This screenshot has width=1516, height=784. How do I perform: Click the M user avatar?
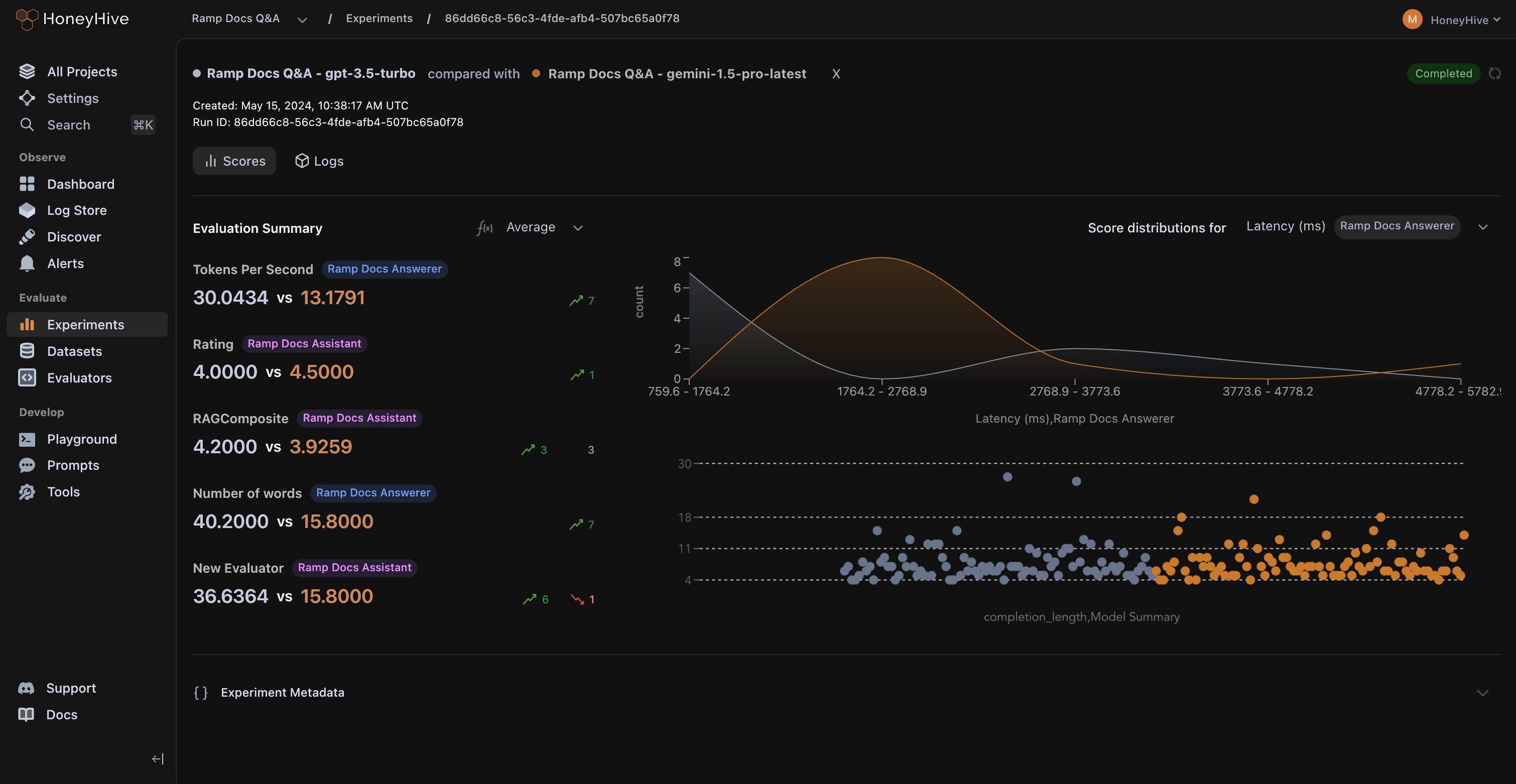tap(1413, 20)
